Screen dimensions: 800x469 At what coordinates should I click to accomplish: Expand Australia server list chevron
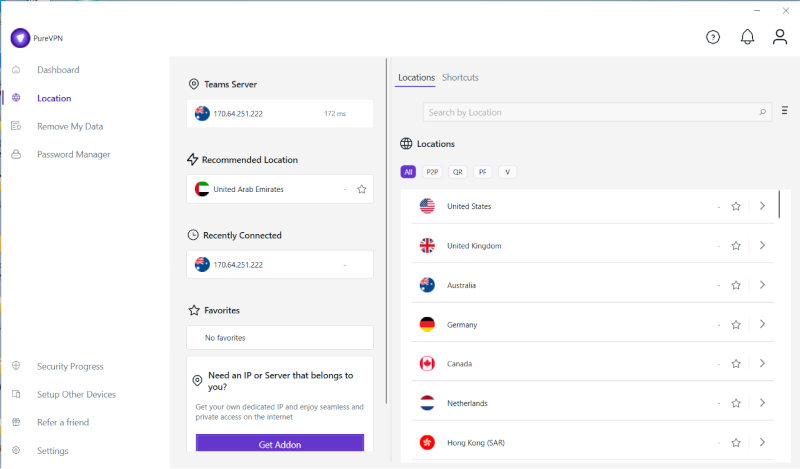click(762, 285)
